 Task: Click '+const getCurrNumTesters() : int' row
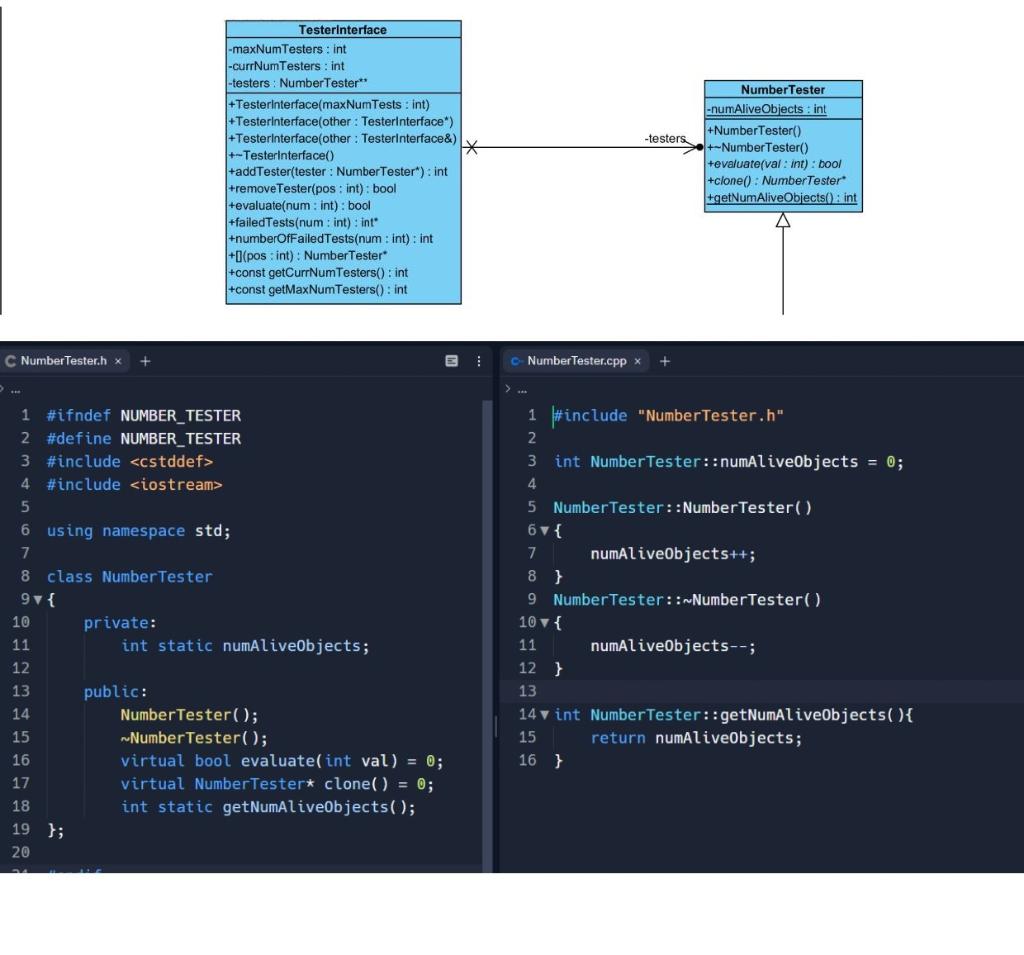pyautogui.click(x=318, y=273)
